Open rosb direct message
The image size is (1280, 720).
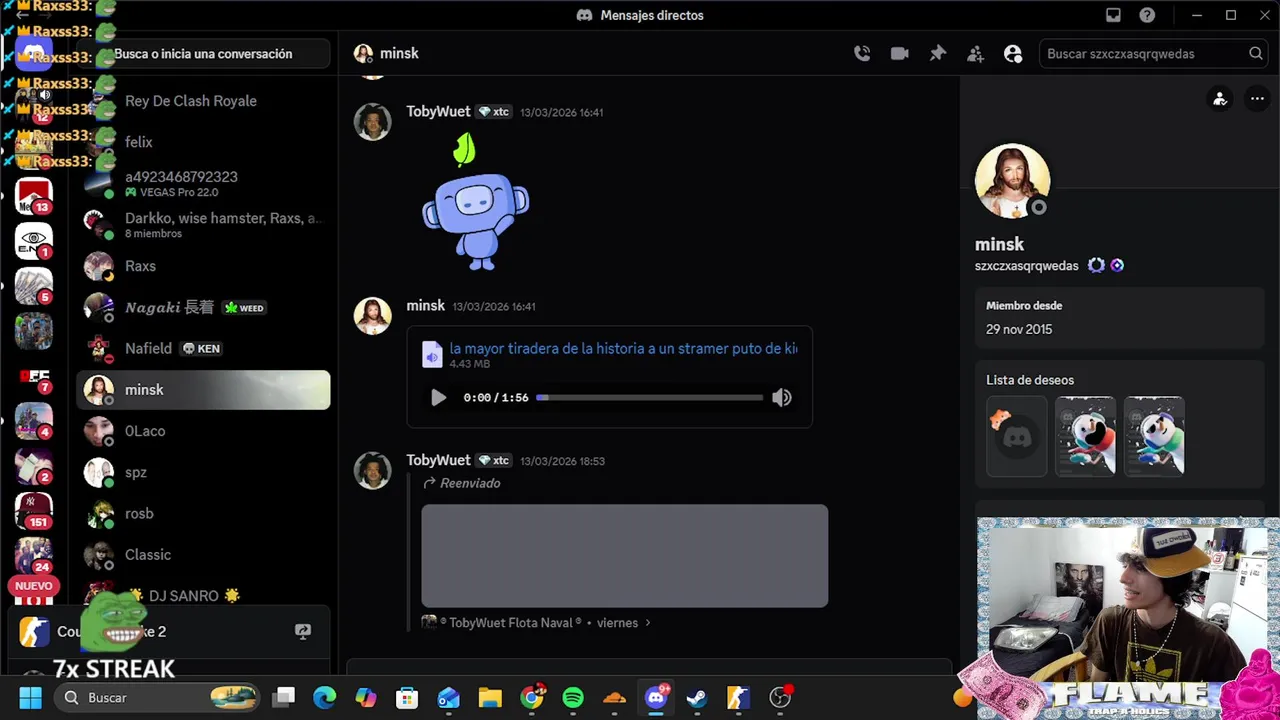203,513
